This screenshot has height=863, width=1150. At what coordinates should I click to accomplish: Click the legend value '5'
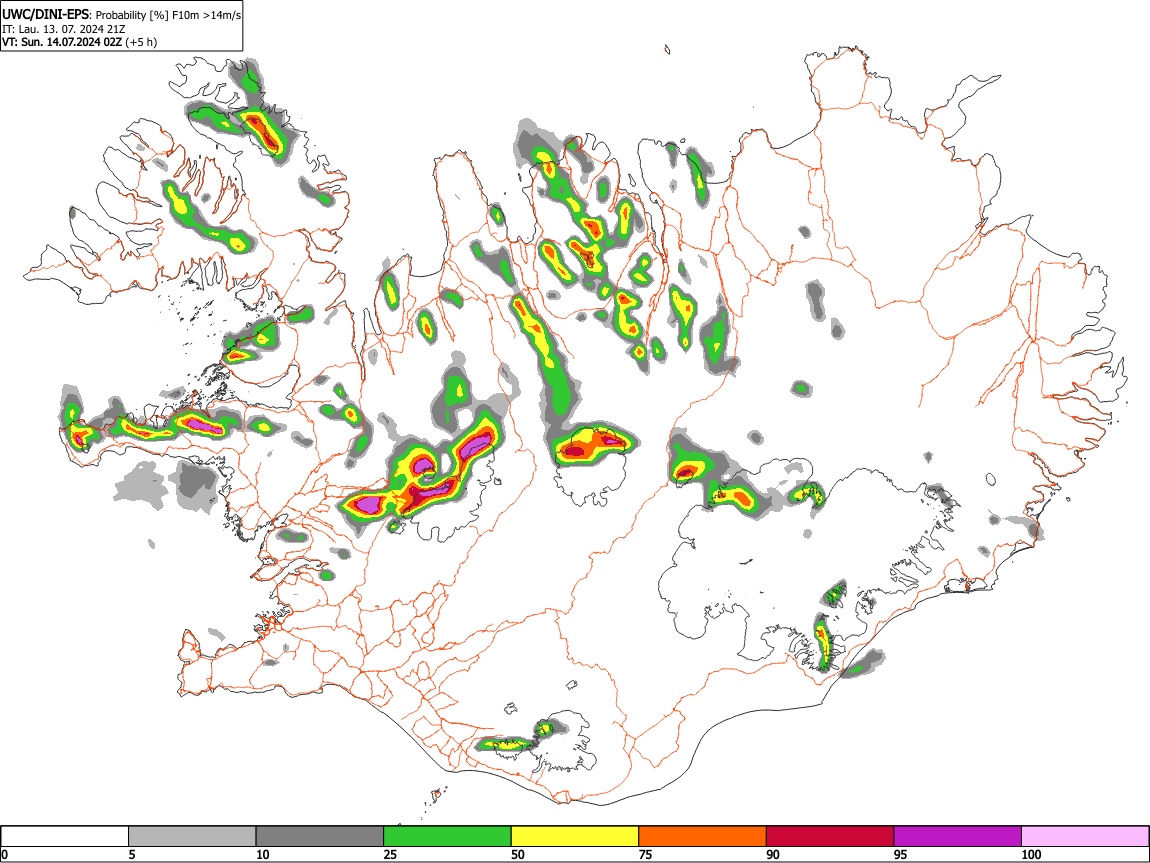[132, 855]
